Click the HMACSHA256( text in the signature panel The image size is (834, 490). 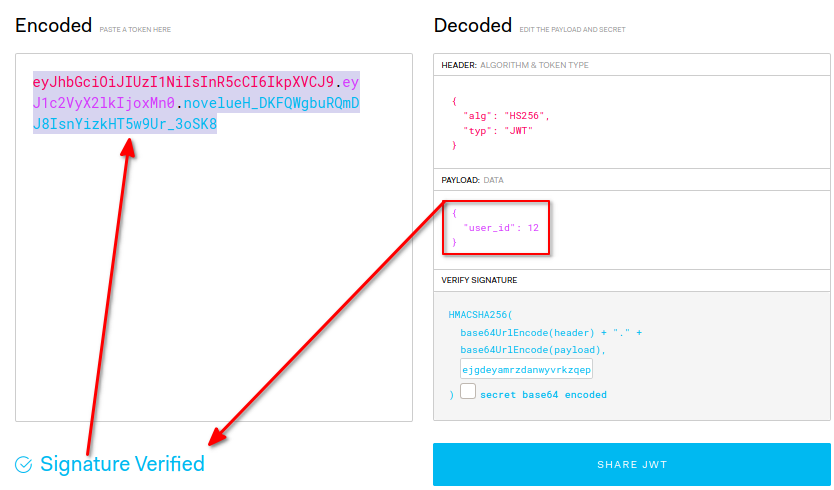482,315
